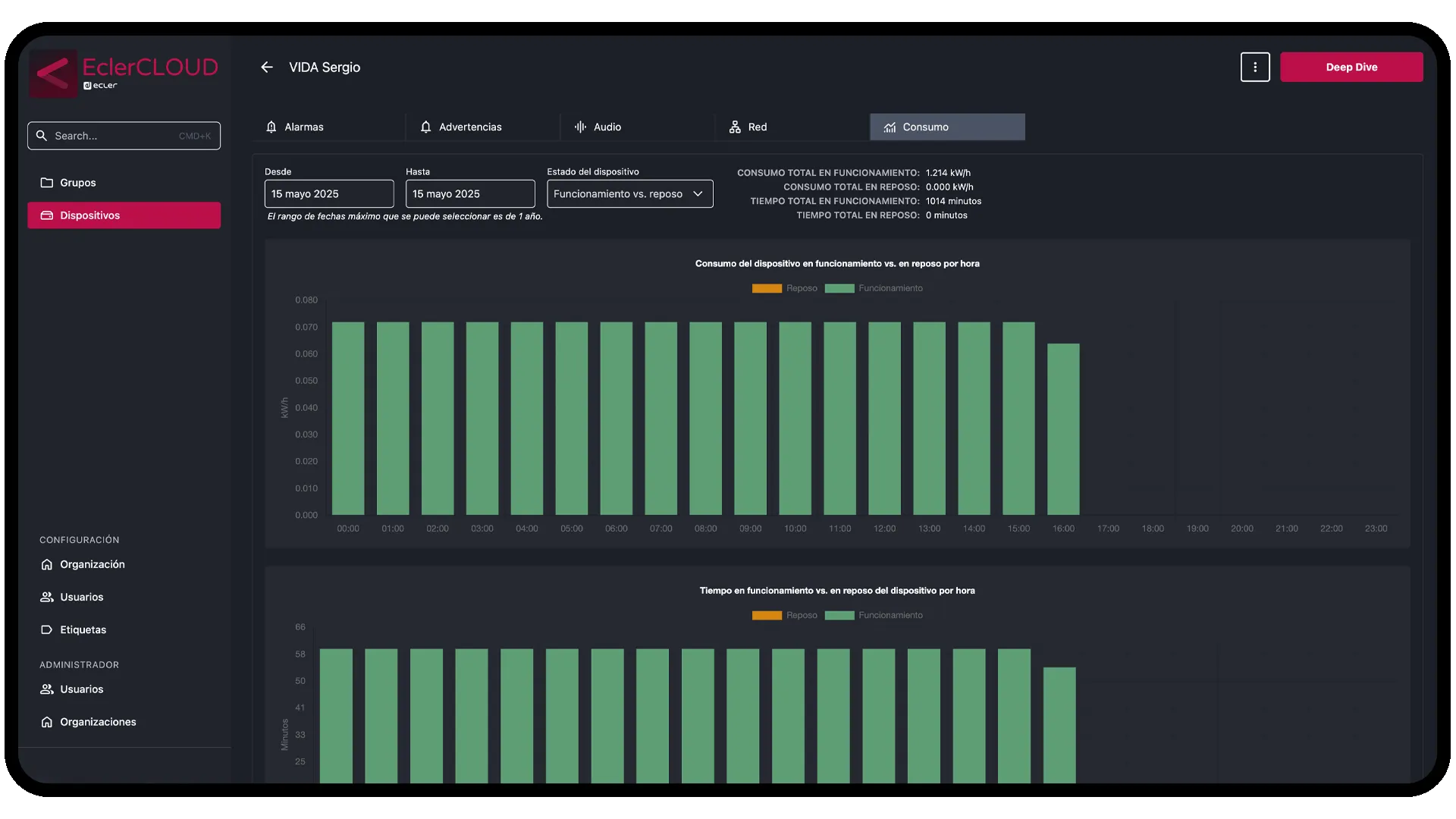Click the back arrow next to VIDA Sergio
Viewport: 1456px width, 819px height.
coord(267,67)
